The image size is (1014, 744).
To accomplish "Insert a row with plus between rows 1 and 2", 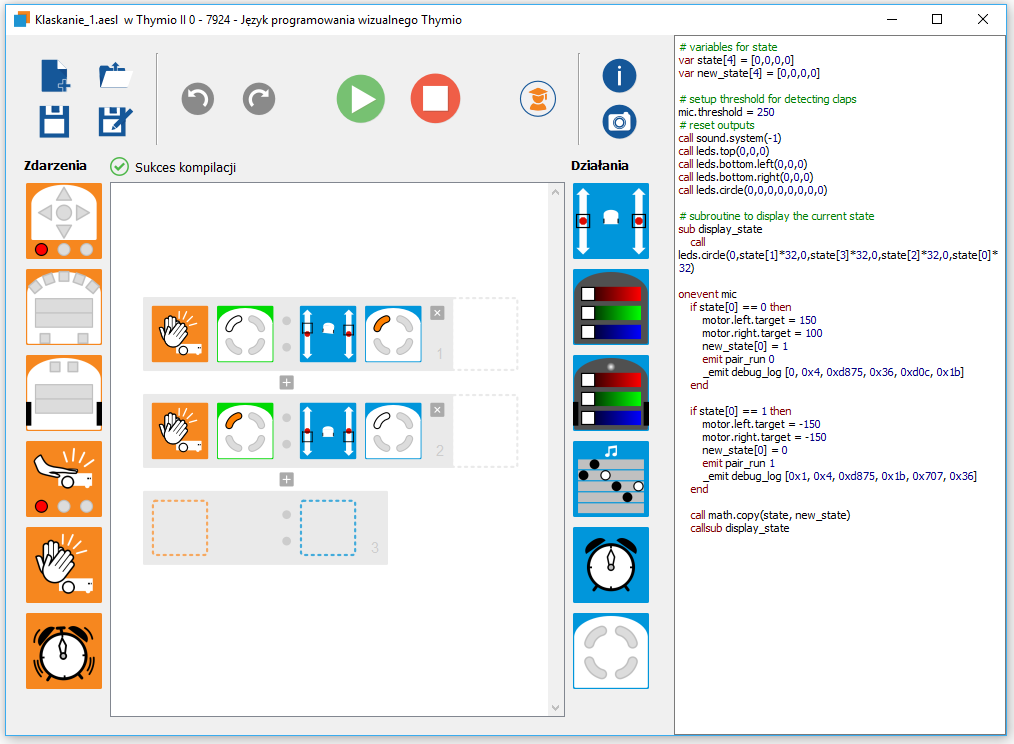I will (x=286, y=382).
